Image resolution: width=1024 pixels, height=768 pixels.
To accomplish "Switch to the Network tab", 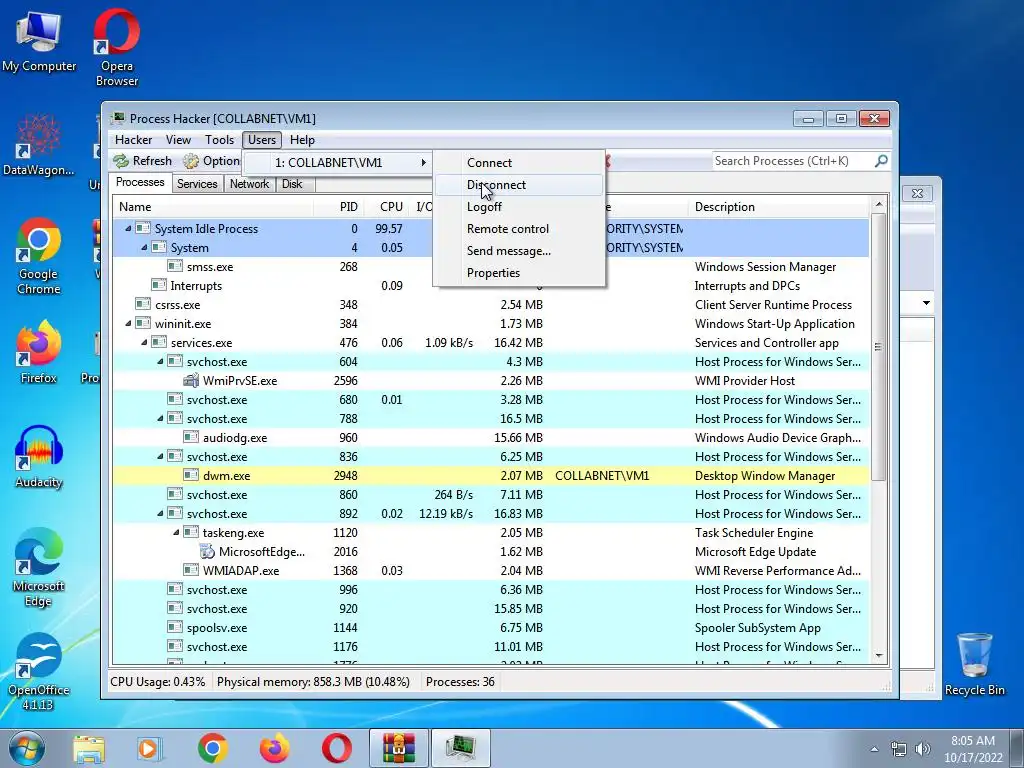I will [249, 184].
